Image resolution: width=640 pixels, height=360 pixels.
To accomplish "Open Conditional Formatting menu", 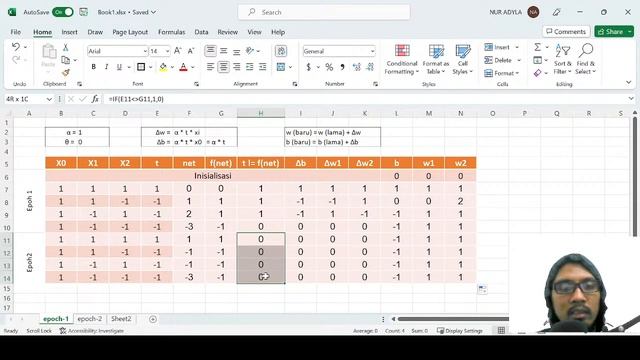I will pyautogui.click(x=402, y=60).
